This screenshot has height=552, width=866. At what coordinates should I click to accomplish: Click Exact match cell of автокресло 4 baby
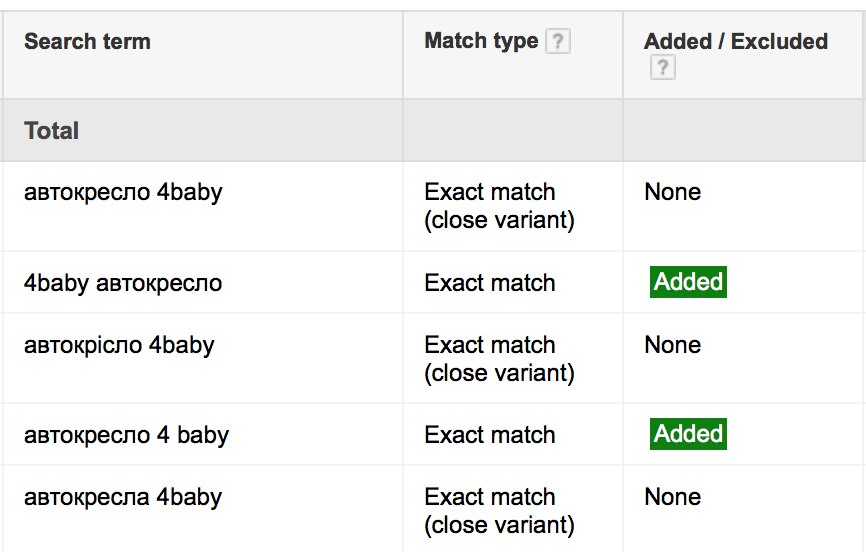coord(490,435)
